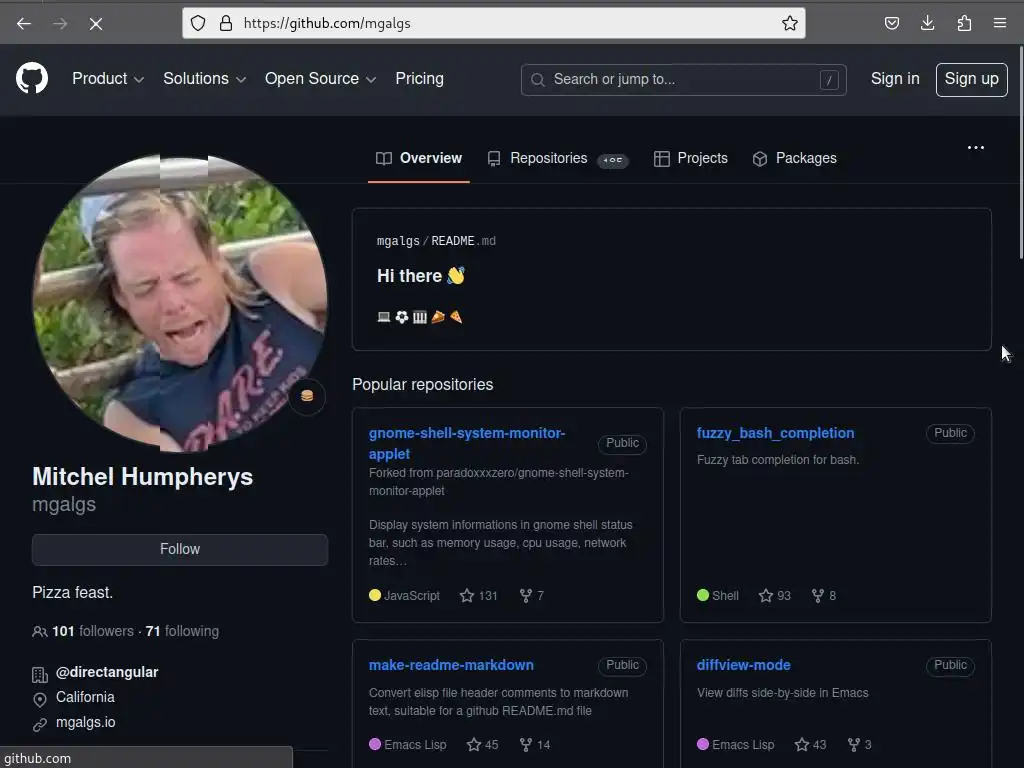
Task: Open fuzzy_bash_completion repository
Action: click(775, 433)
